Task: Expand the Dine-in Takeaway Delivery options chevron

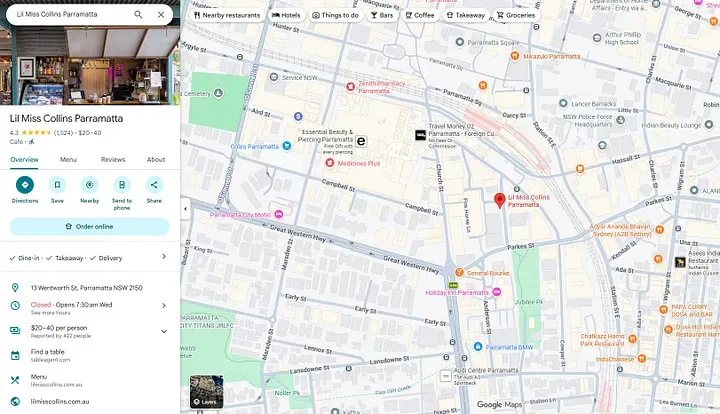Action: coord(164,257)
